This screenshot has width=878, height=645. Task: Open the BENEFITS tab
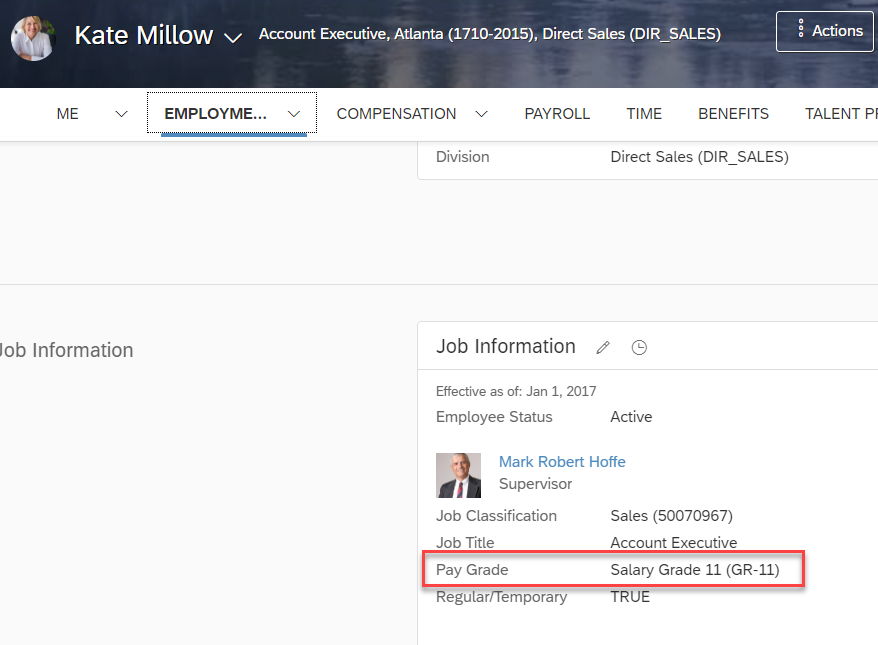click(x=733, y=114)
